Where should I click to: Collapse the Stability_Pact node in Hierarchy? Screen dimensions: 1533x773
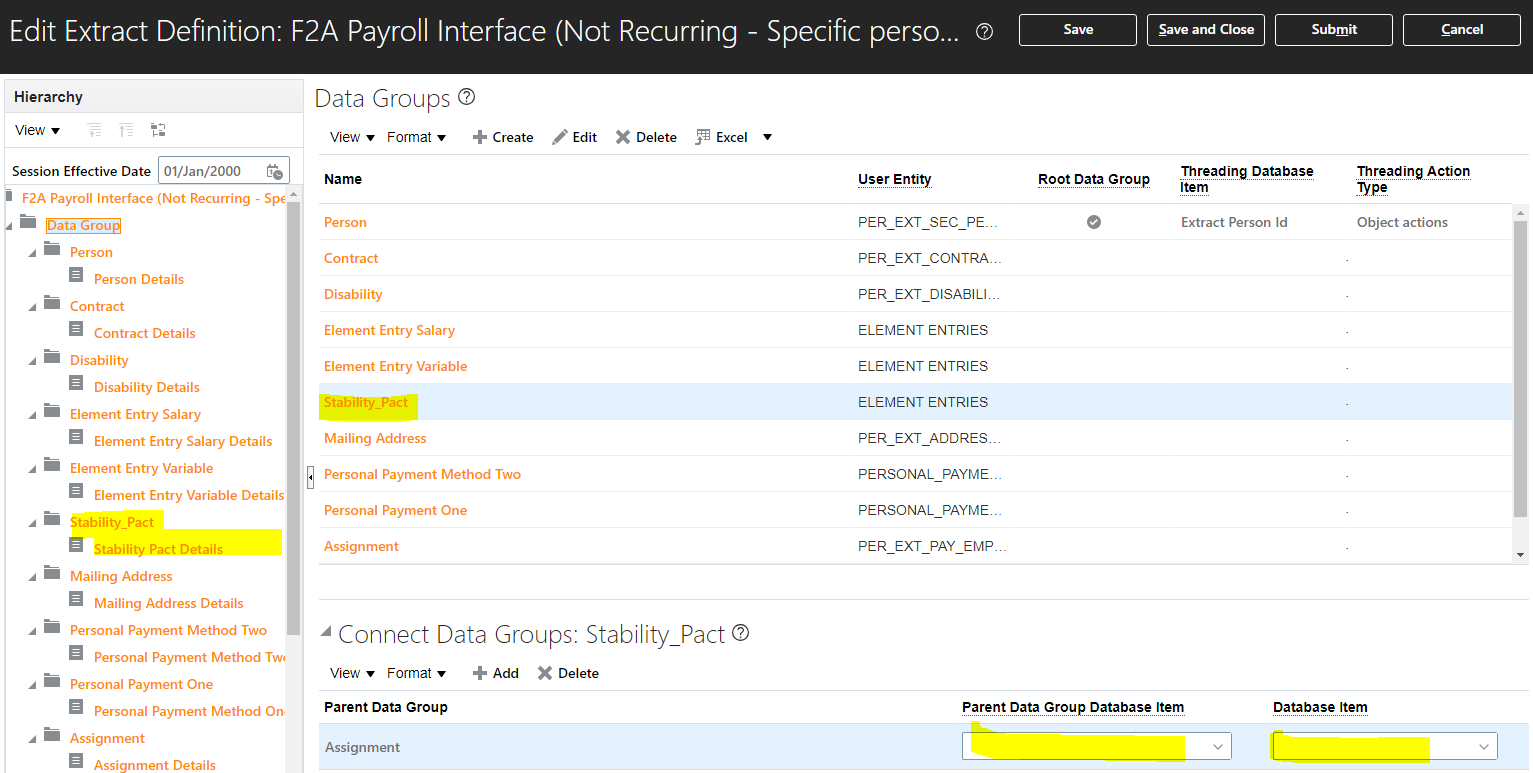pos(32,522)
